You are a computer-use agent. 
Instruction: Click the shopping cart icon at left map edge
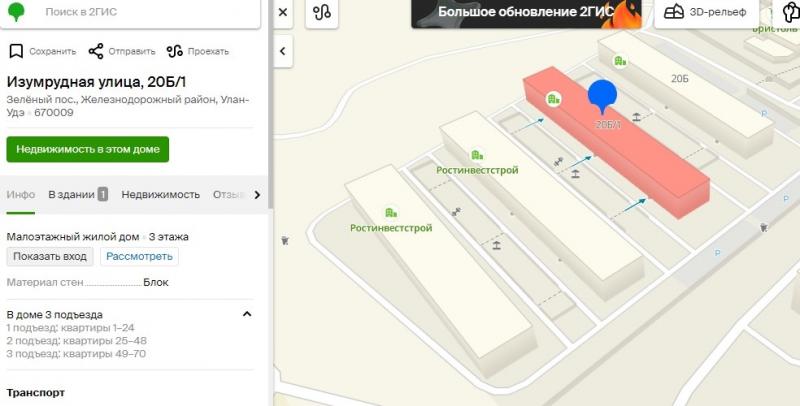[285, 240]
